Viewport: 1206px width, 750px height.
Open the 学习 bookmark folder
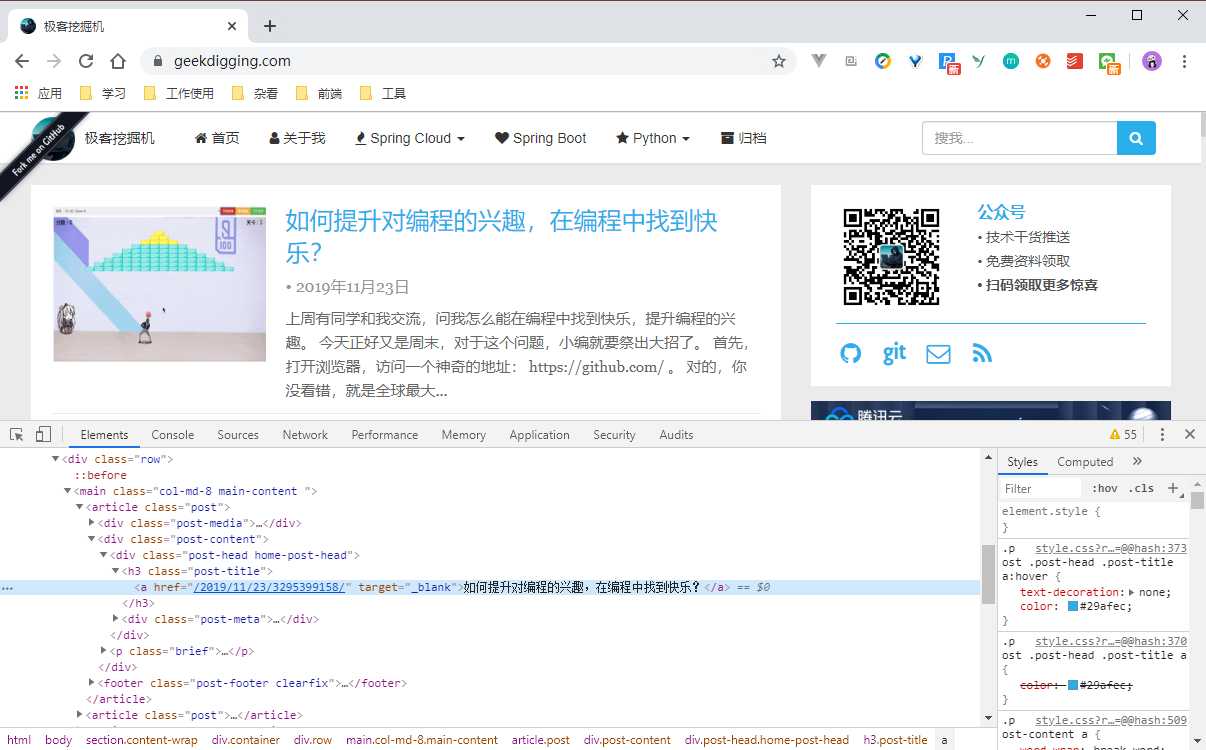(103, 93)
